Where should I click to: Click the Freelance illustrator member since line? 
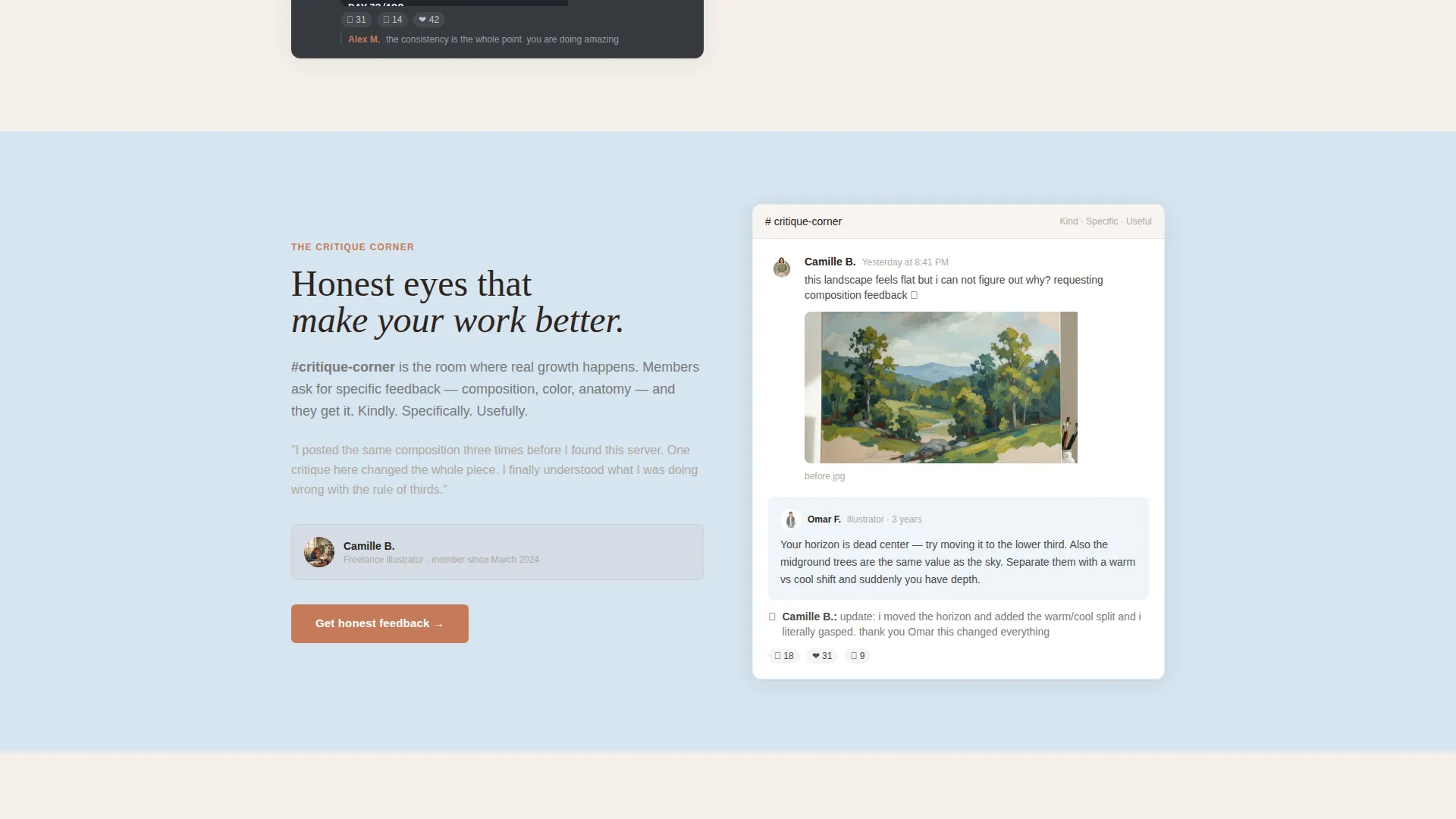pos(441,560)
